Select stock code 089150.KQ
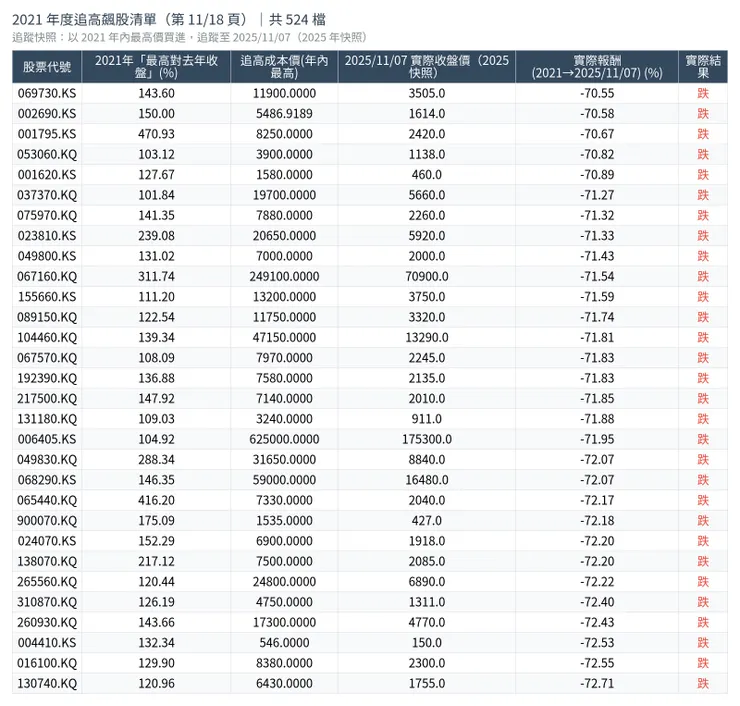The width and height of the screenshot is (740, 706). click(x=47, y=317)
